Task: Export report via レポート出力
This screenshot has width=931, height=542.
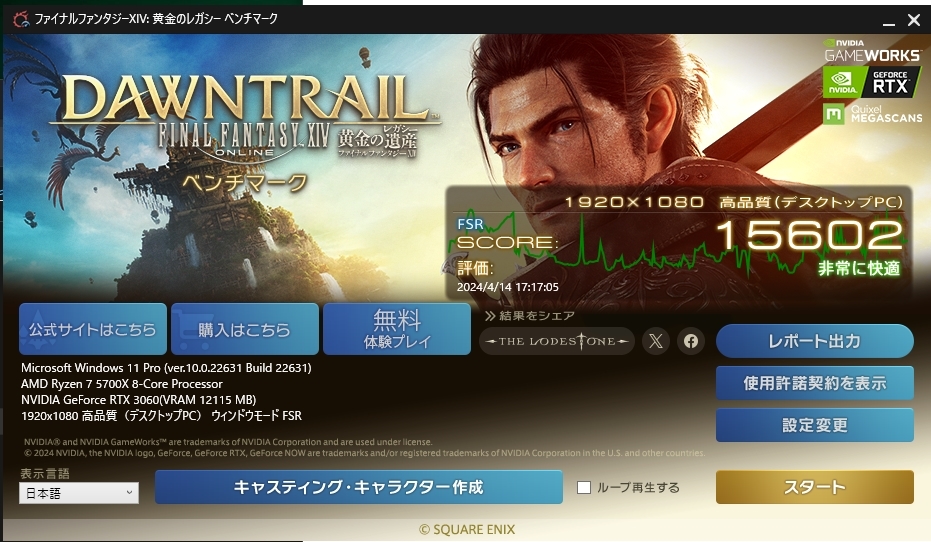Action: (x=815, y=341)
